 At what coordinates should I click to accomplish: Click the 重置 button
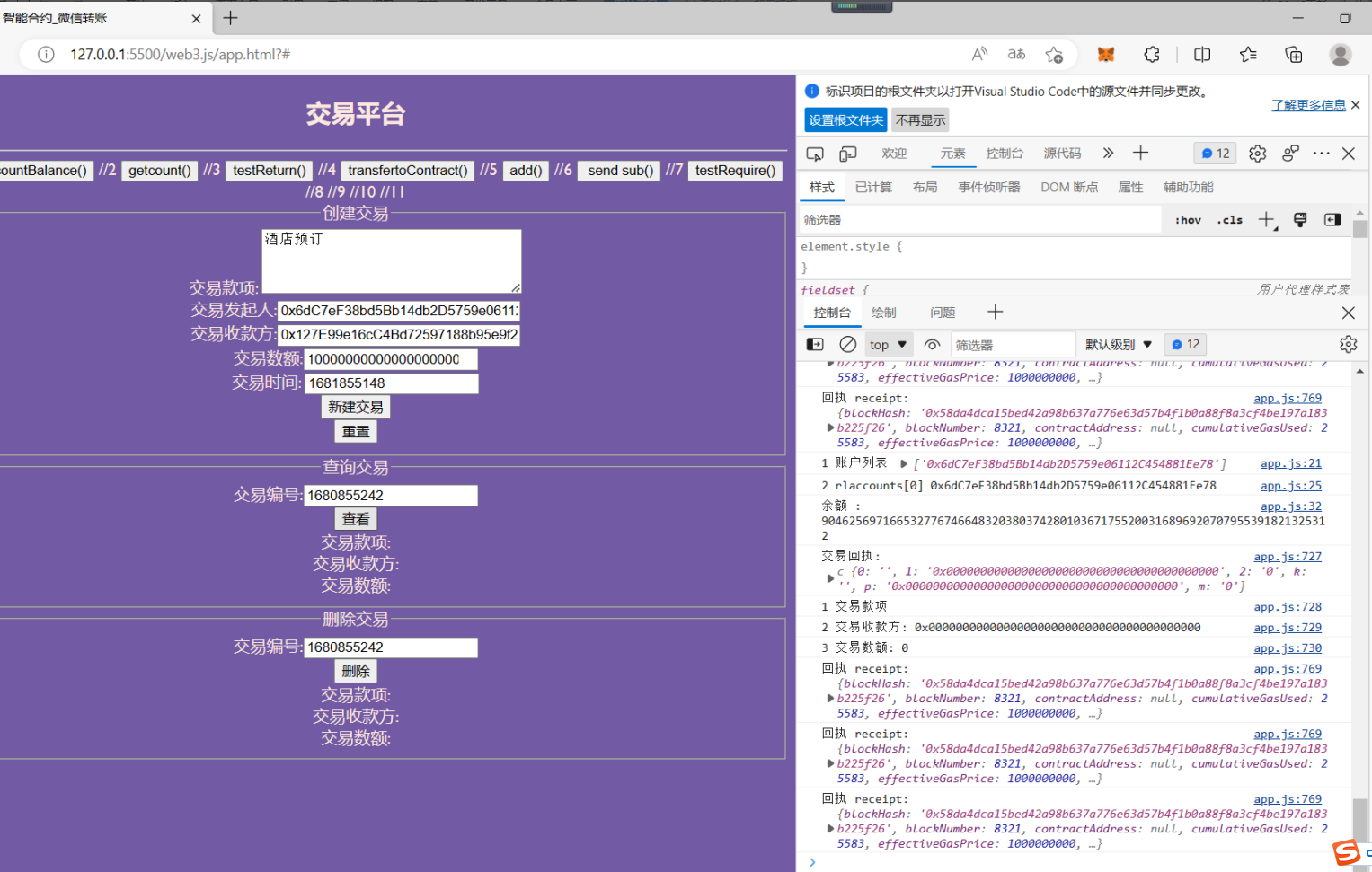[356, 431]
